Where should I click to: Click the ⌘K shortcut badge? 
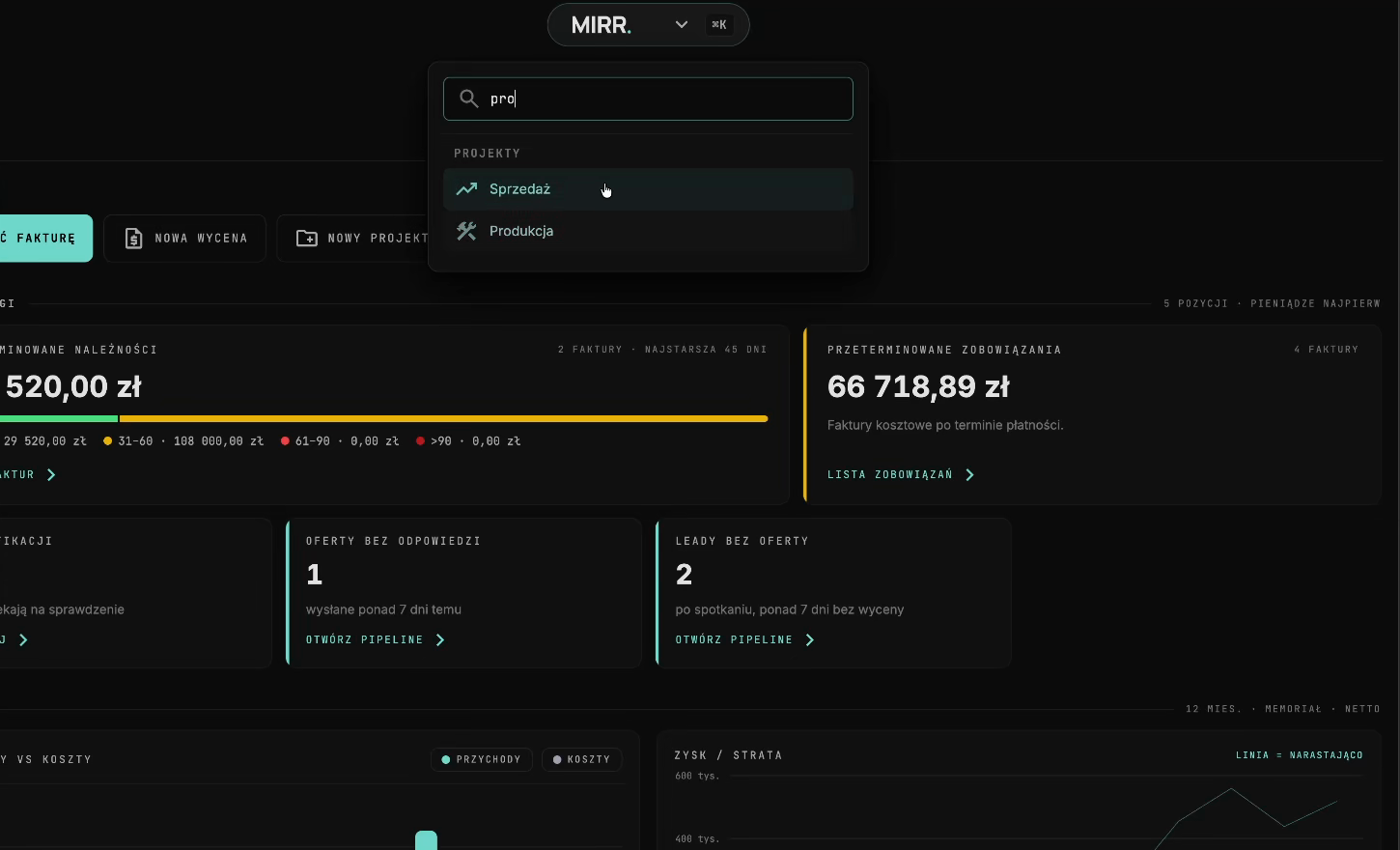click(719, 25)
